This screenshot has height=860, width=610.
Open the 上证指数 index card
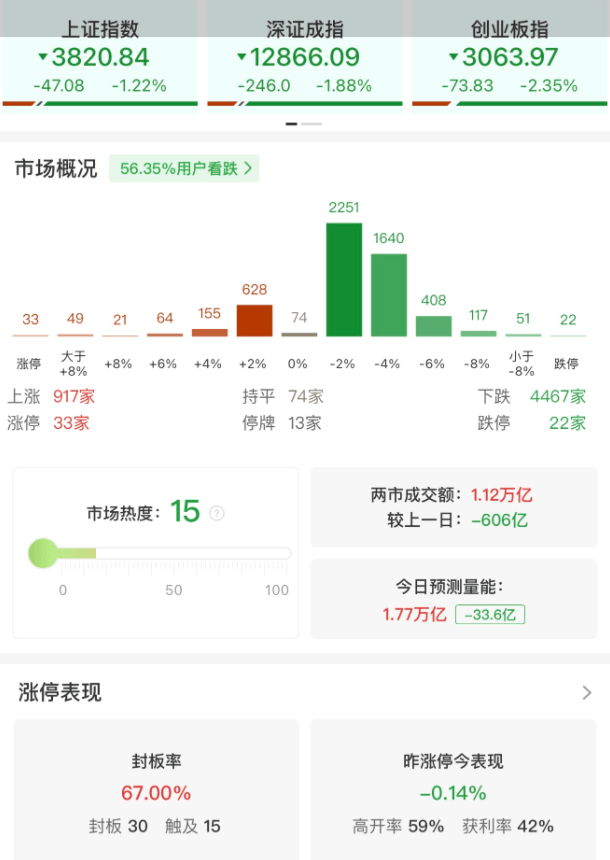click(x=100, y=60)
